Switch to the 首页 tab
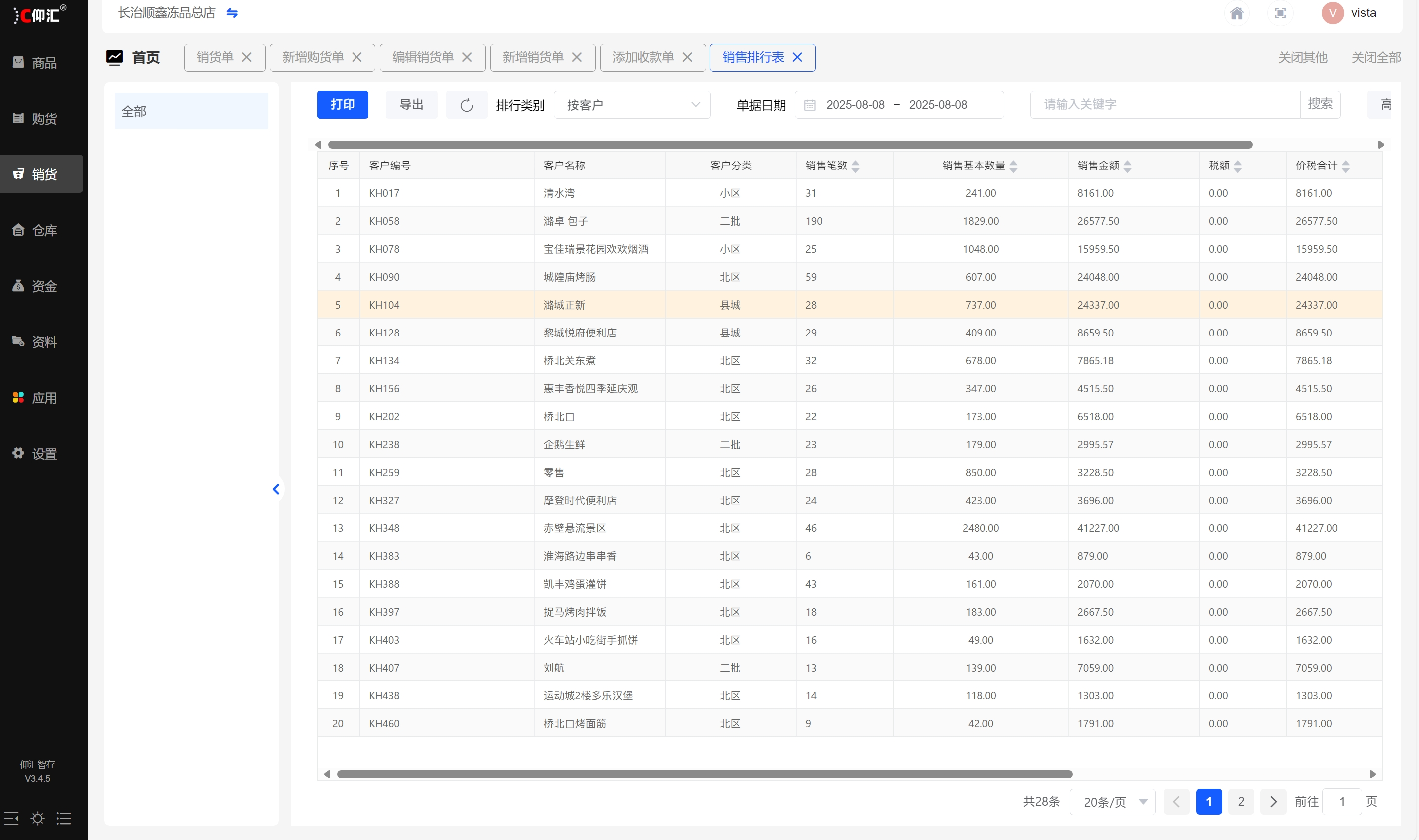The height and width of the screenshot is (840, 1419). tap(134, 57)
